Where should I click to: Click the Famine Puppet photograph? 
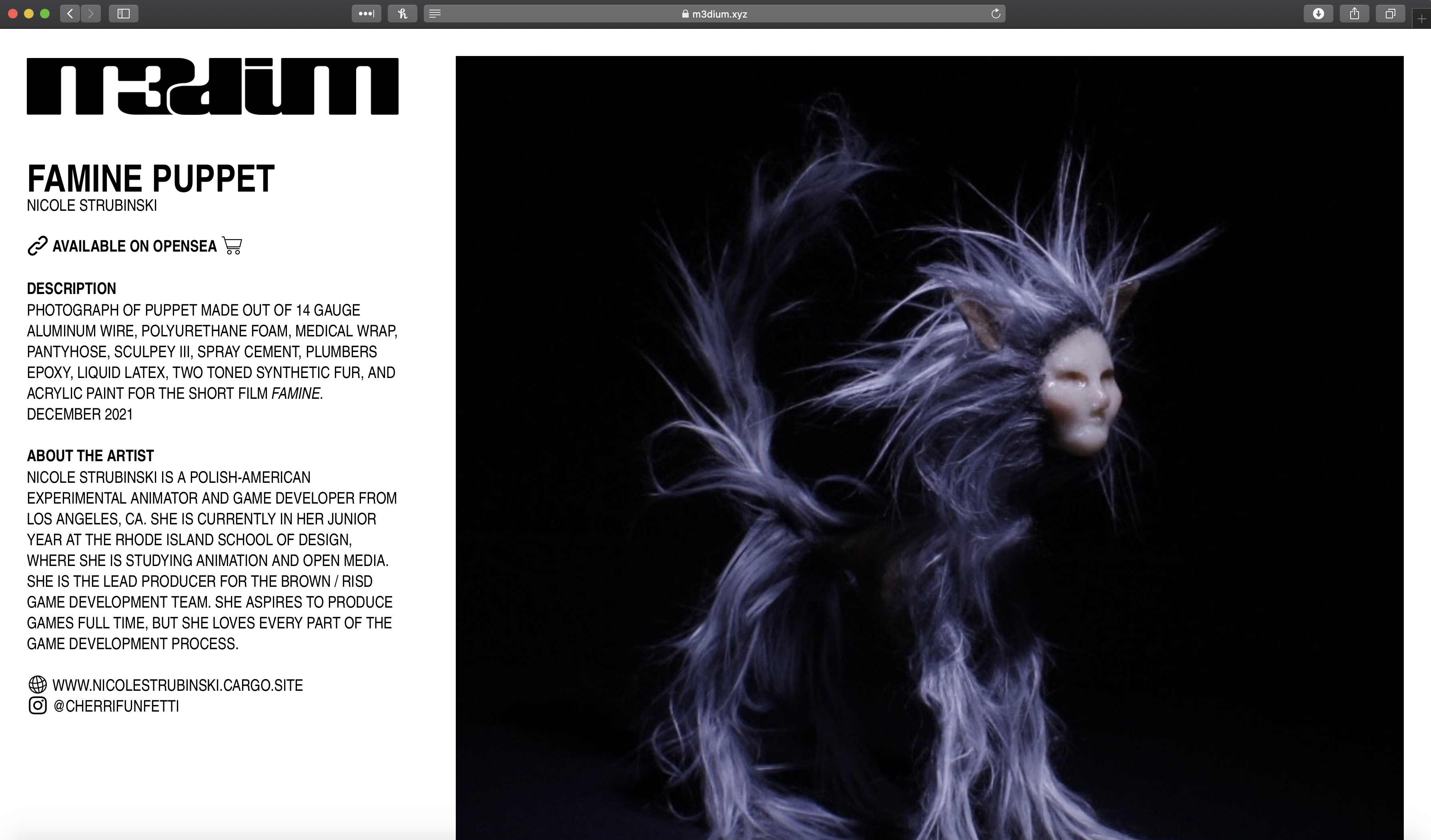[929, 447]
